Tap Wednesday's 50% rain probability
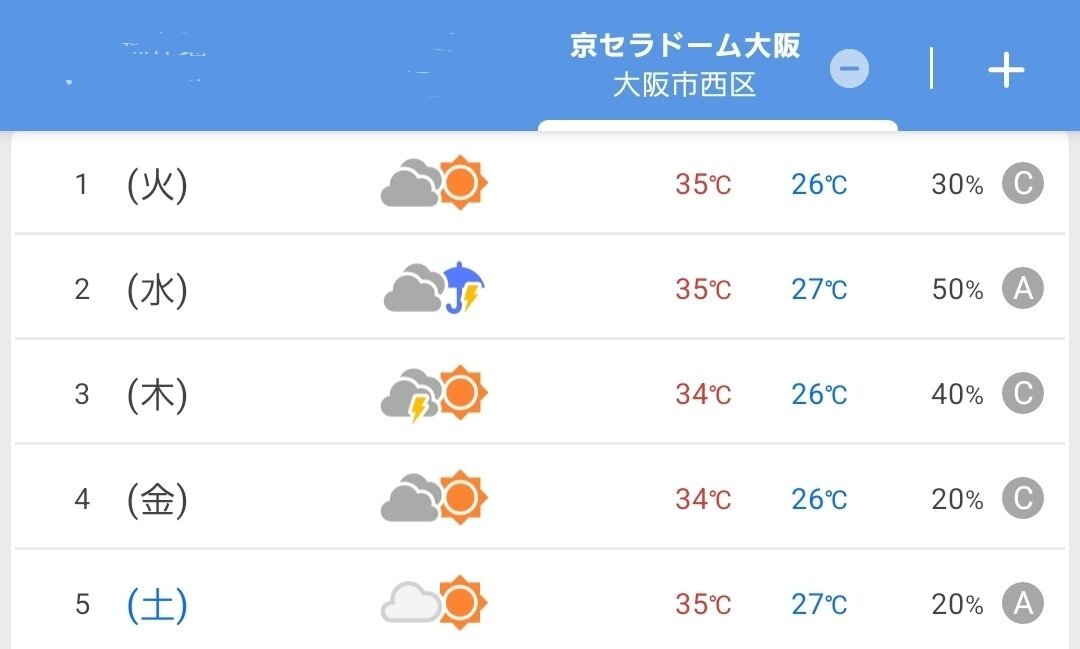The image size is (1080, 649). 957,289
